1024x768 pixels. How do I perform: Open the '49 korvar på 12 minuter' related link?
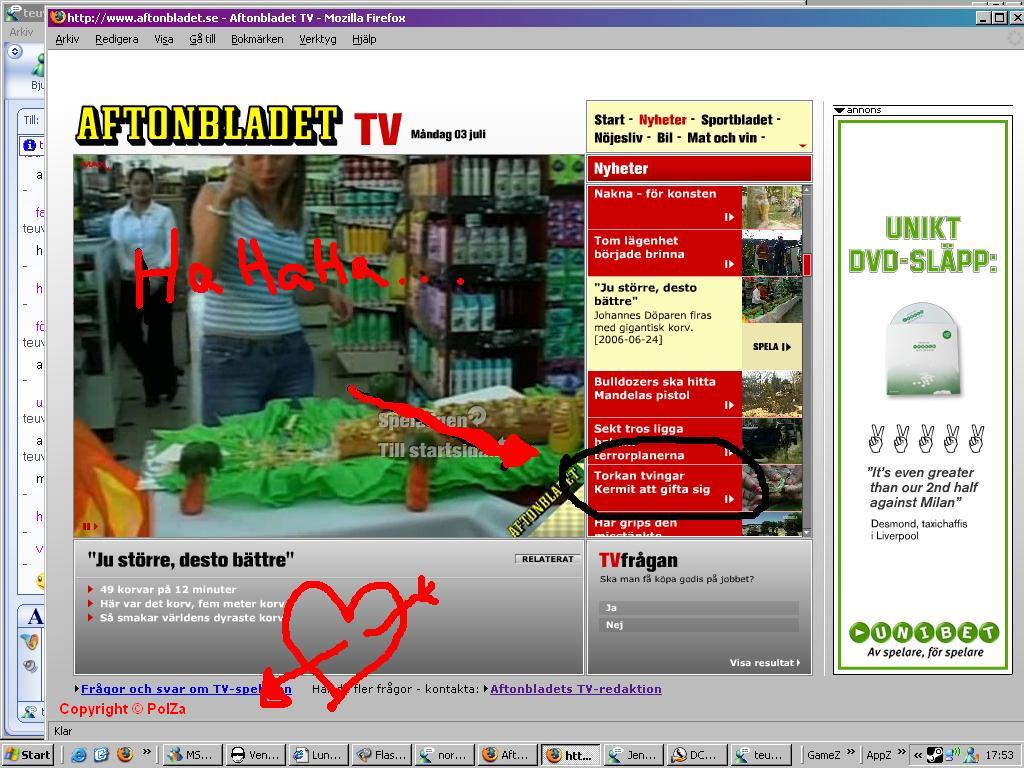168,589
